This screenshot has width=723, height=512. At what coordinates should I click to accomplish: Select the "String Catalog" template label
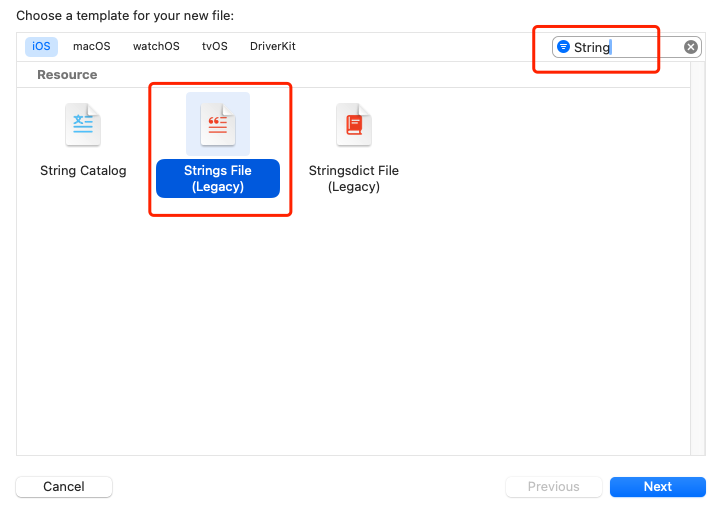pyautogui.click(x=83, y=171)
